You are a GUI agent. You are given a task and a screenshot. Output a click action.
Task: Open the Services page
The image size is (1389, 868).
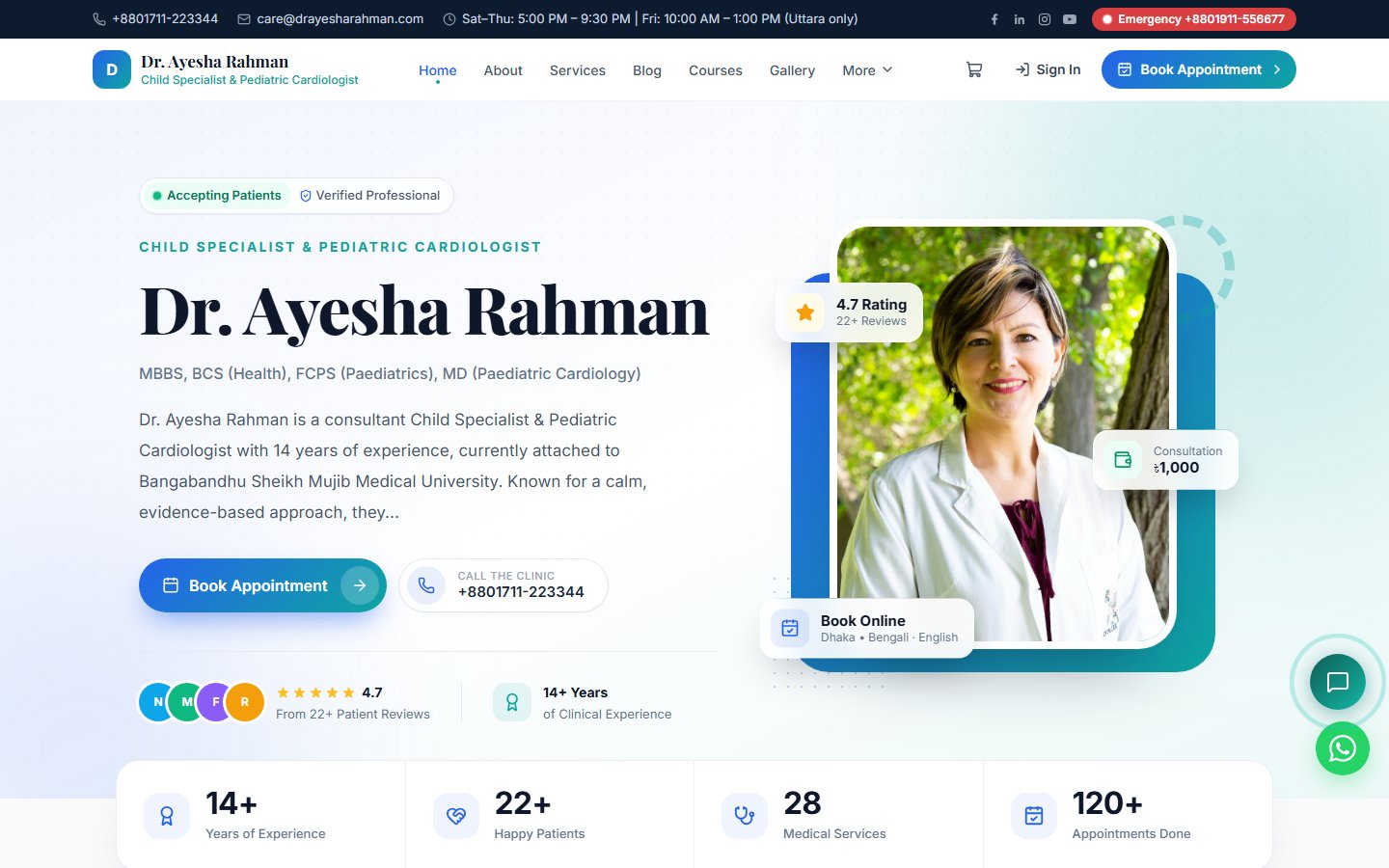(578, 70)
